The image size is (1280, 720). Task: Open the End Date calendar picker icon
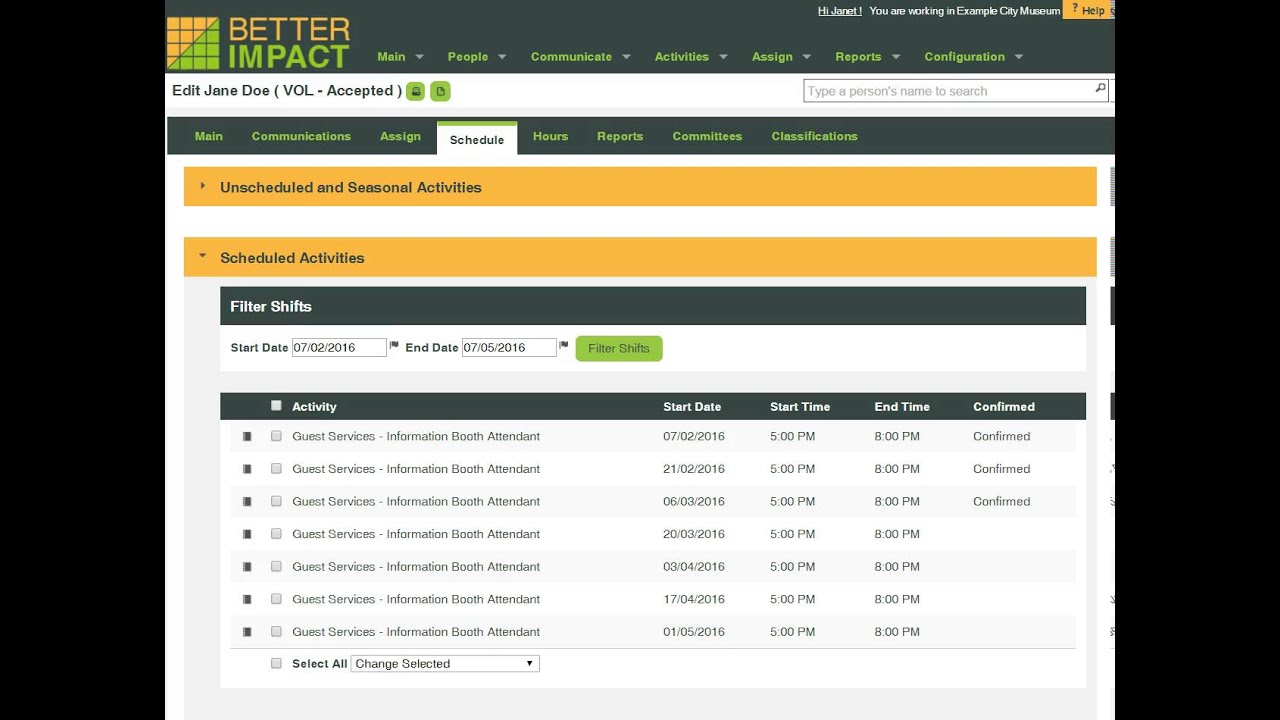pos(564,346)
